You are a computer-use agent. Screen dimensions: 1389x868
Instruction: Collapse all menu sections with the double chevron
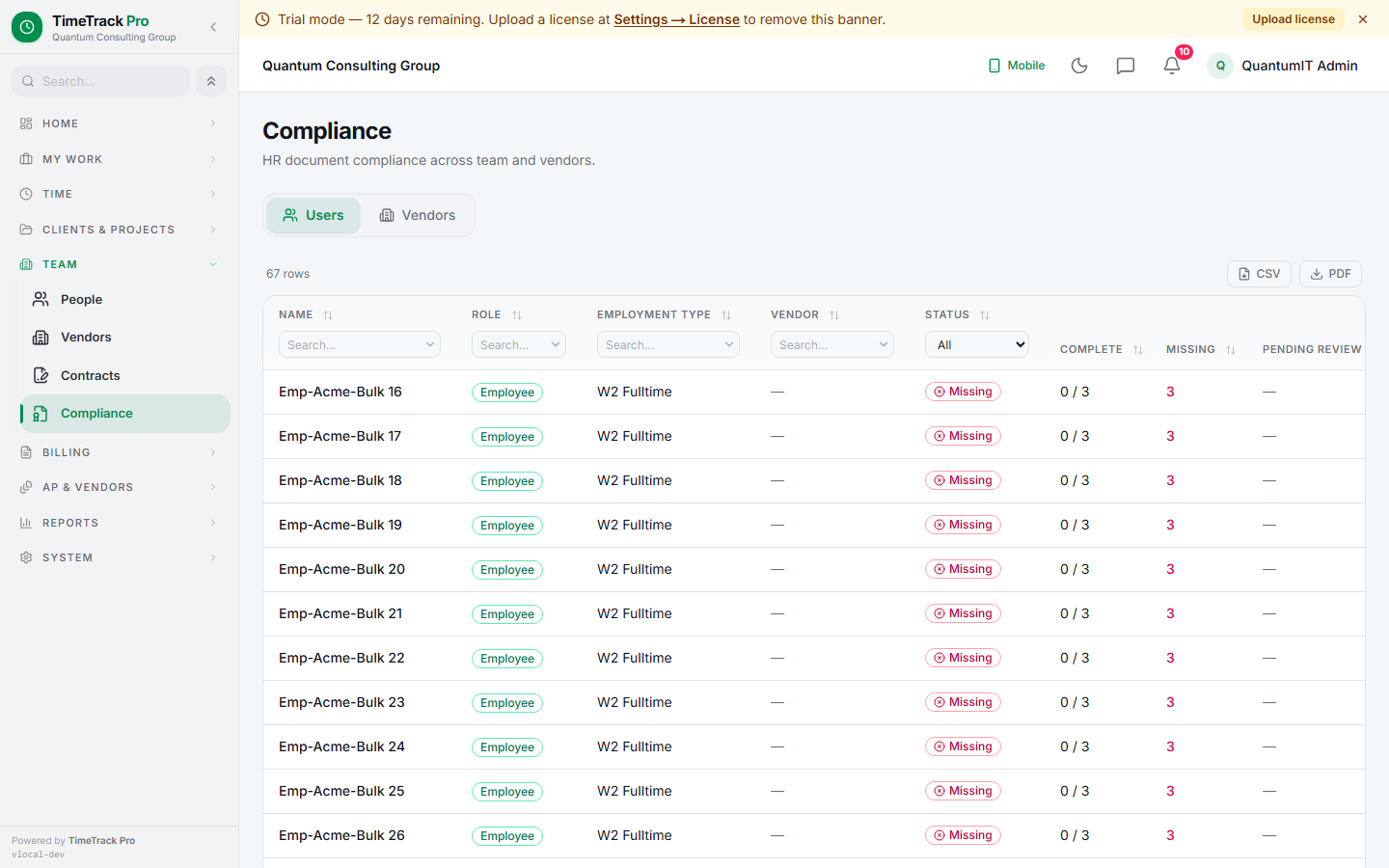(x=211, y=81)
